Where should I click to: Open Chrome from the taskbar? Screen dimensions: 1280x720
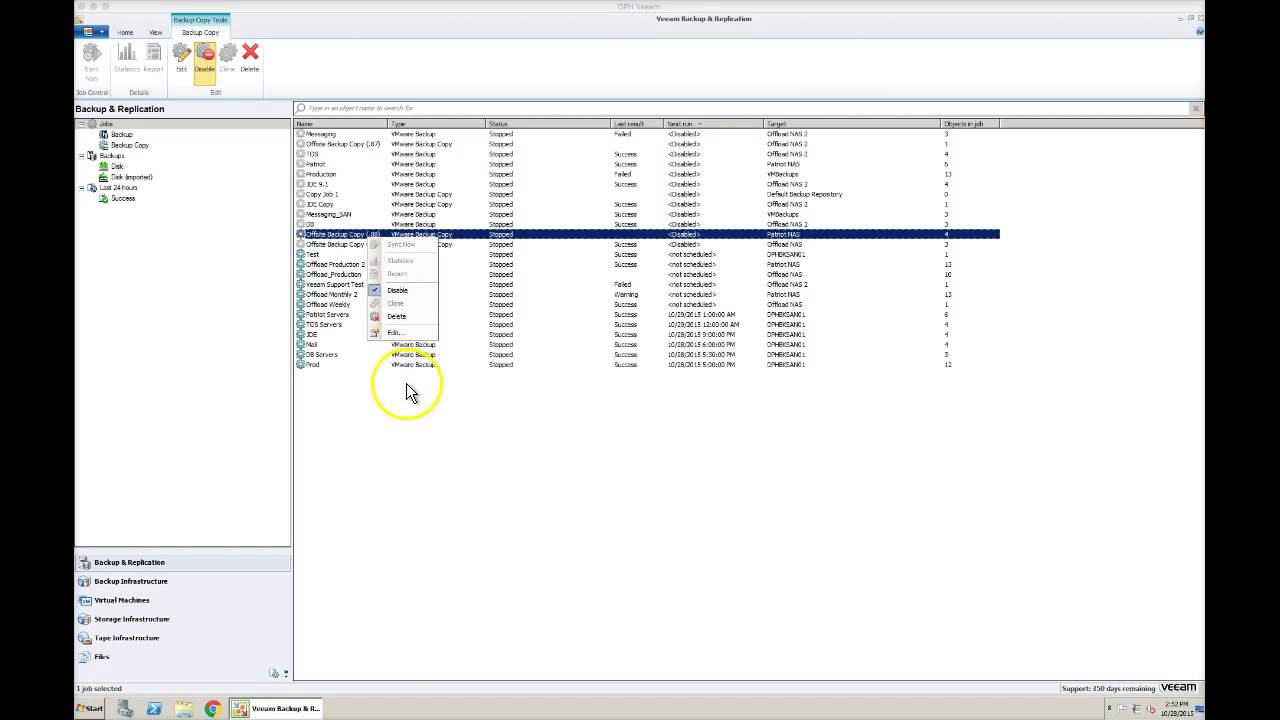tap(212, 708)
